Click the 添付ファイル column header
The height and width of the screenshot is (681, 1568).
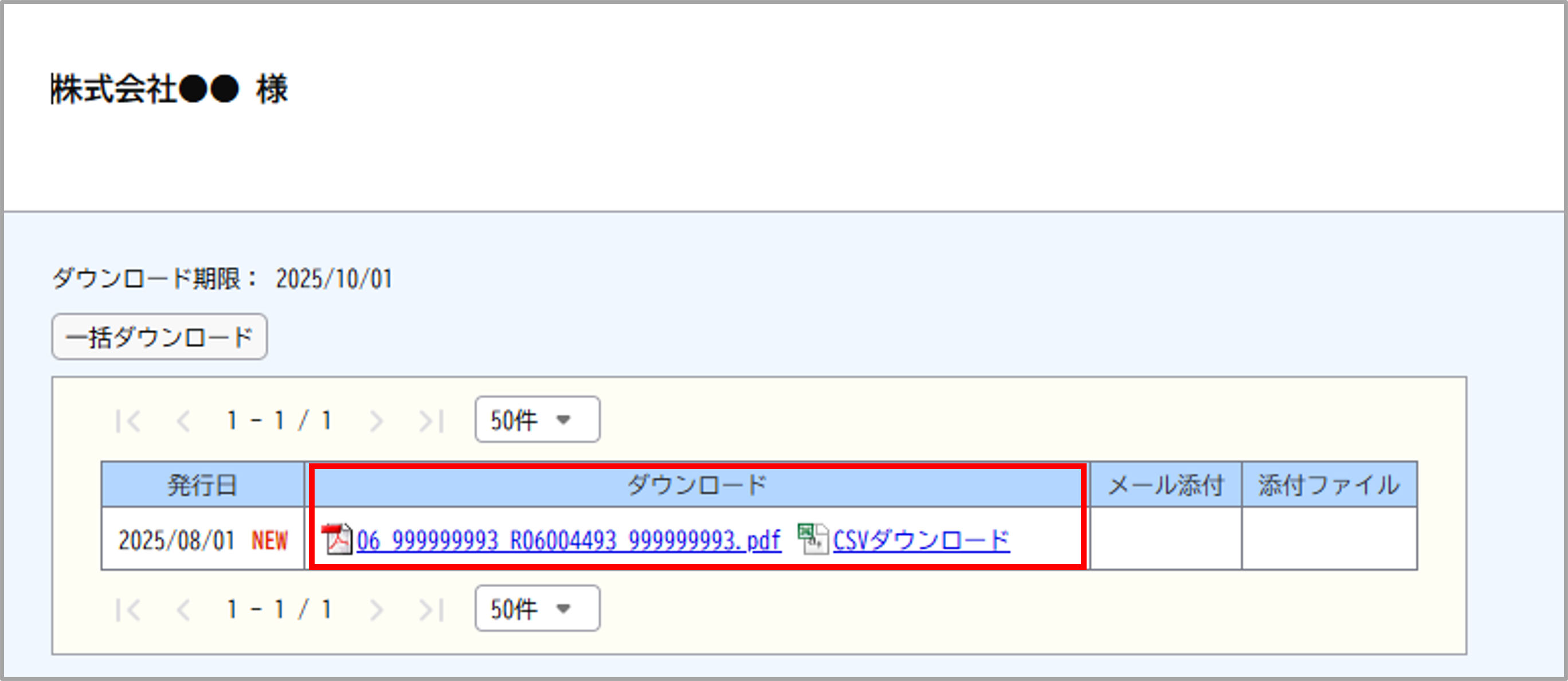(x=1330, y=484)
